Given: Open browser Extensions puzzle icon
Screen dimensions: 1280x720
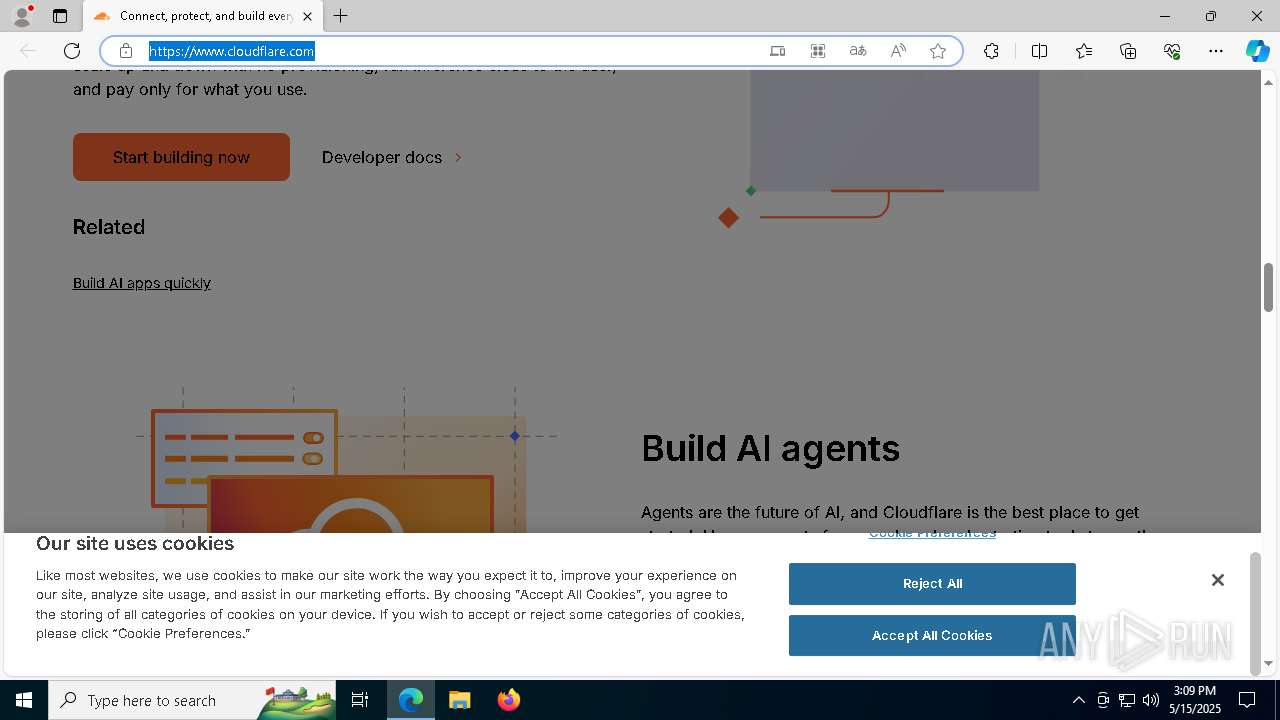Looking at the screenshot, I should (x=991, y=51).
